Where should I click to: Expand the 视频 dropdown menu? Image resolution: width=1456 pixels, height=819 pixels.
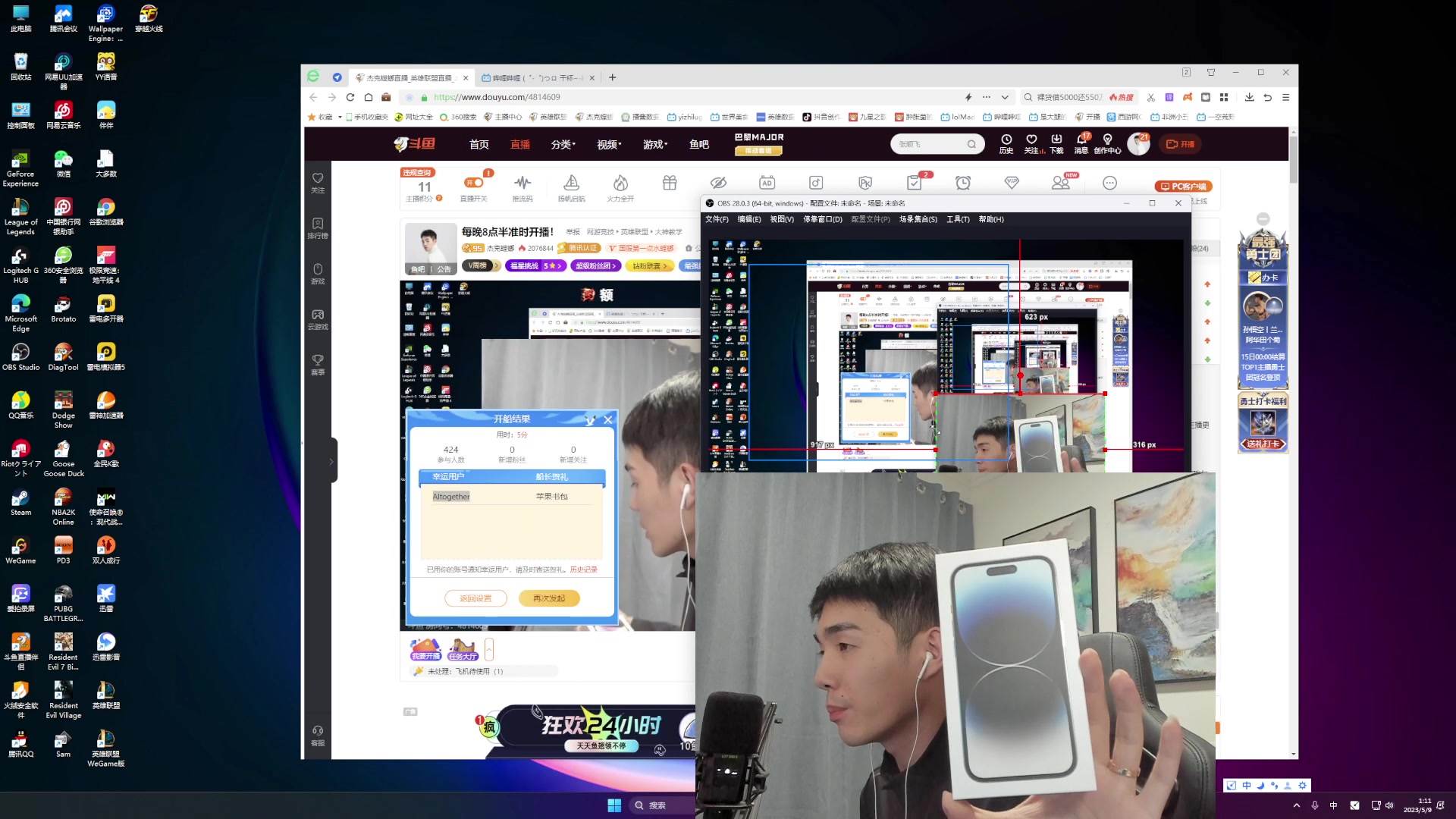608,144
